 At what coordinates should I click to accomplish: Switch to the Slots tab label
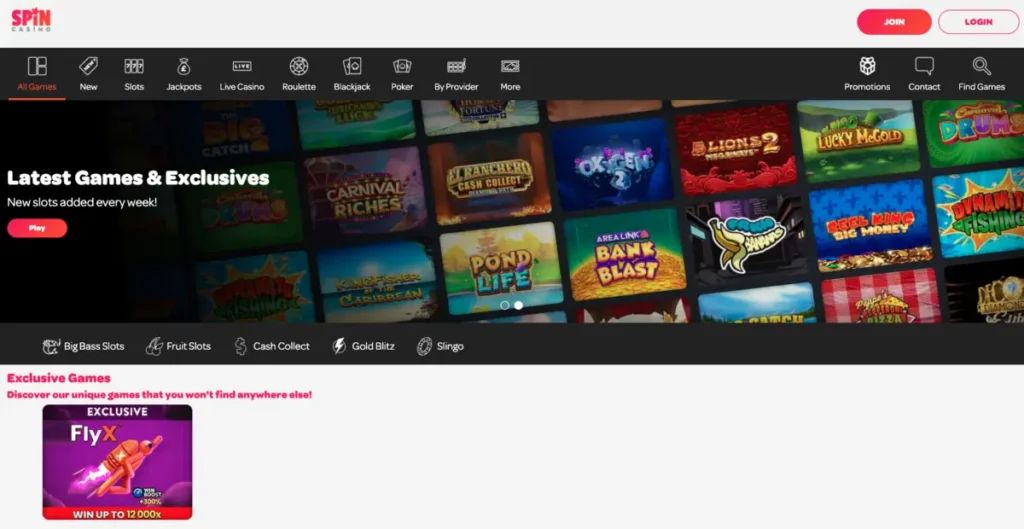(x=134, y=87)
